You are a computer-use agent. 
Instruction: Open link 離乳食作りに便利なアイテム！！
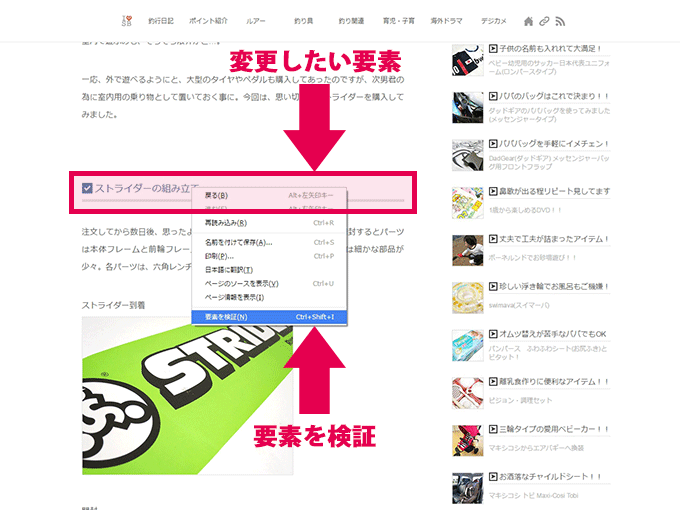coord(554,382)
